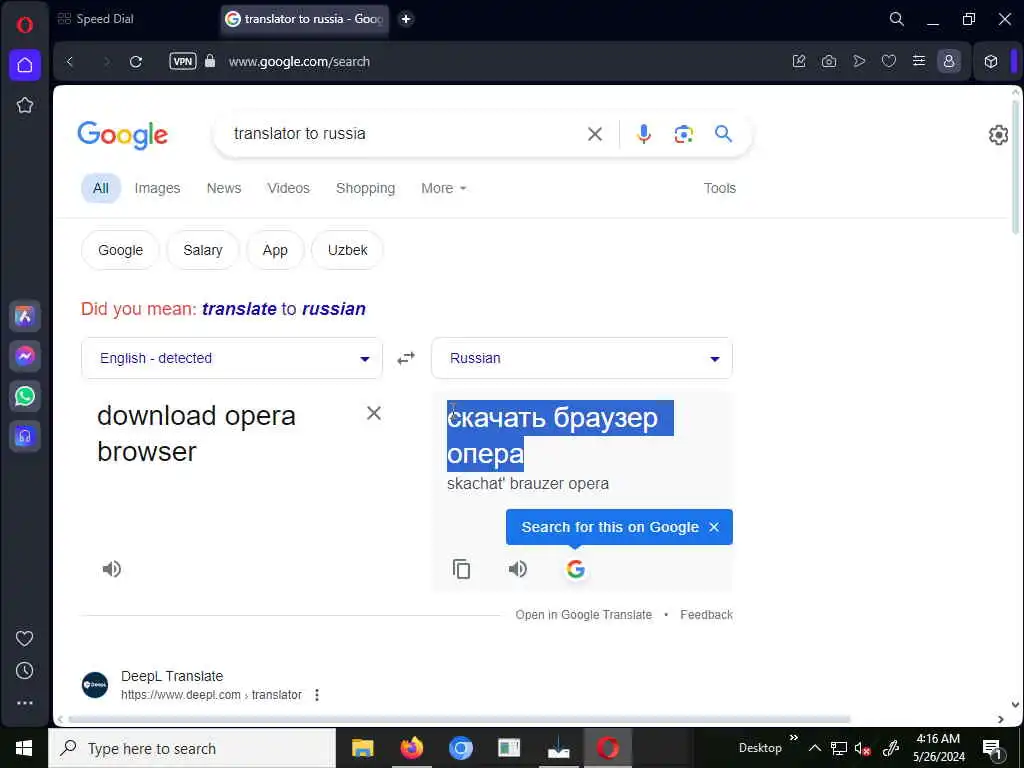Image resolution: width=1024 pixels, height=768 pixels.
Task: Take a snapshot with camera icon
Action: [x=829, y=61]
